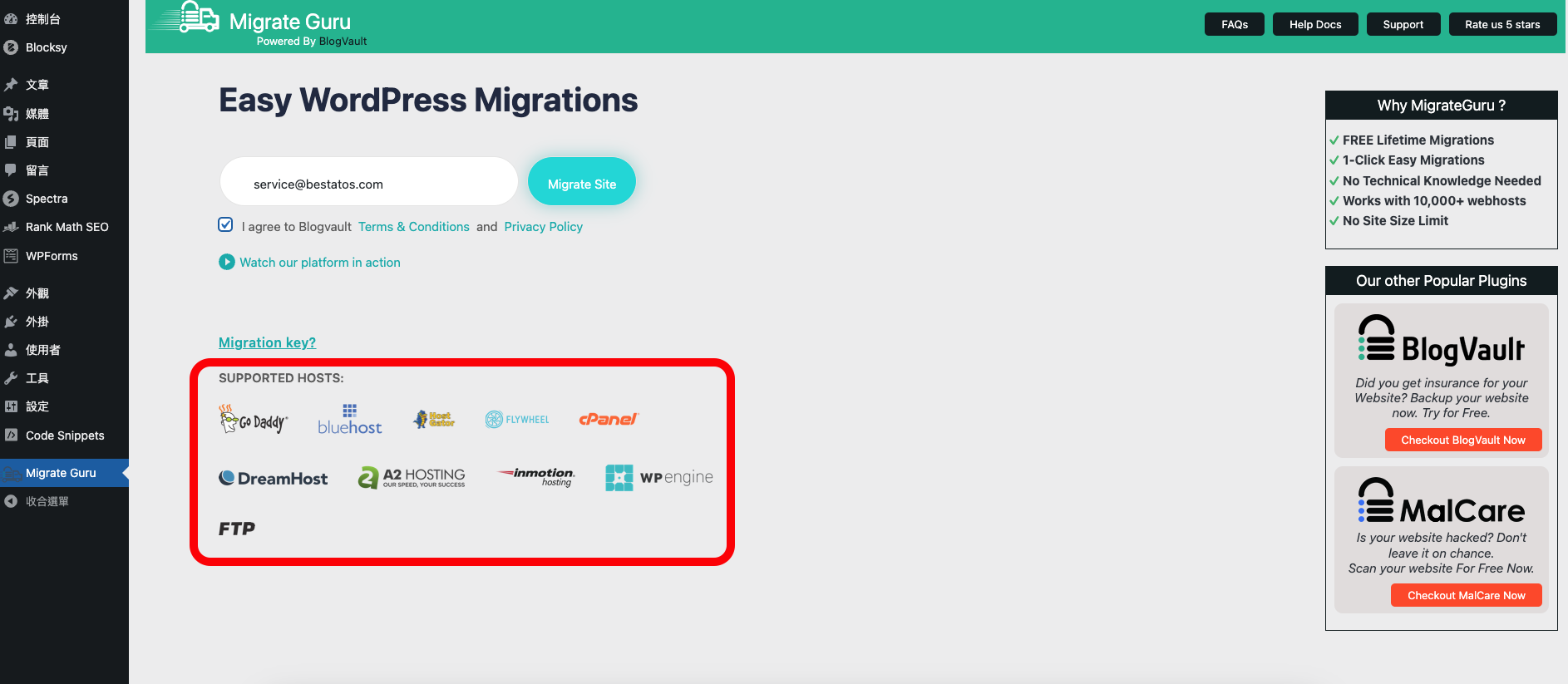The height and width of the screenshot is (684, 1568).
Task: Click the Blocksy logo icon
Action: coord(11,47)
